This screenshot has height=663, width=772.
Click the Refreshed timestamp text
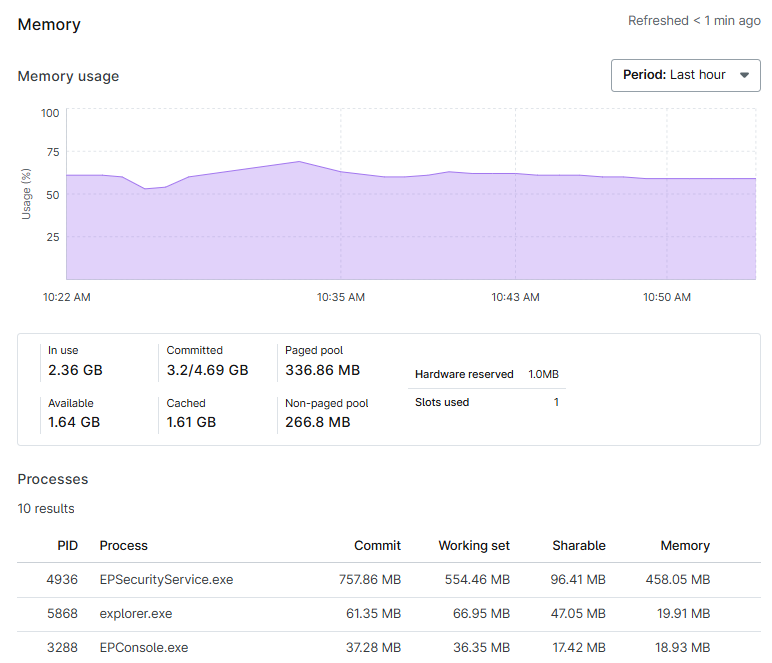693,21
